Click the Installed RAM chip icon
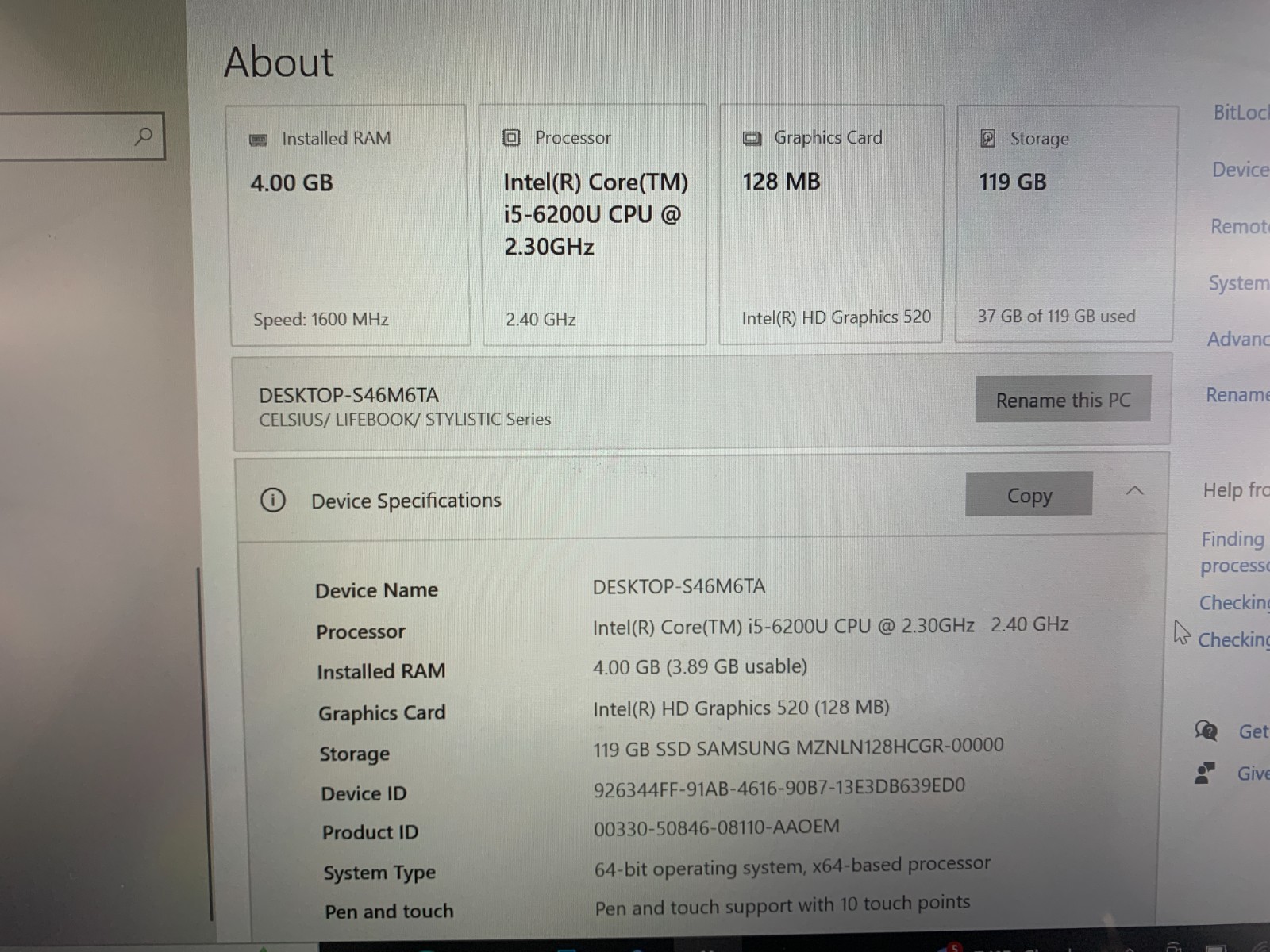 tap(259, 140)
